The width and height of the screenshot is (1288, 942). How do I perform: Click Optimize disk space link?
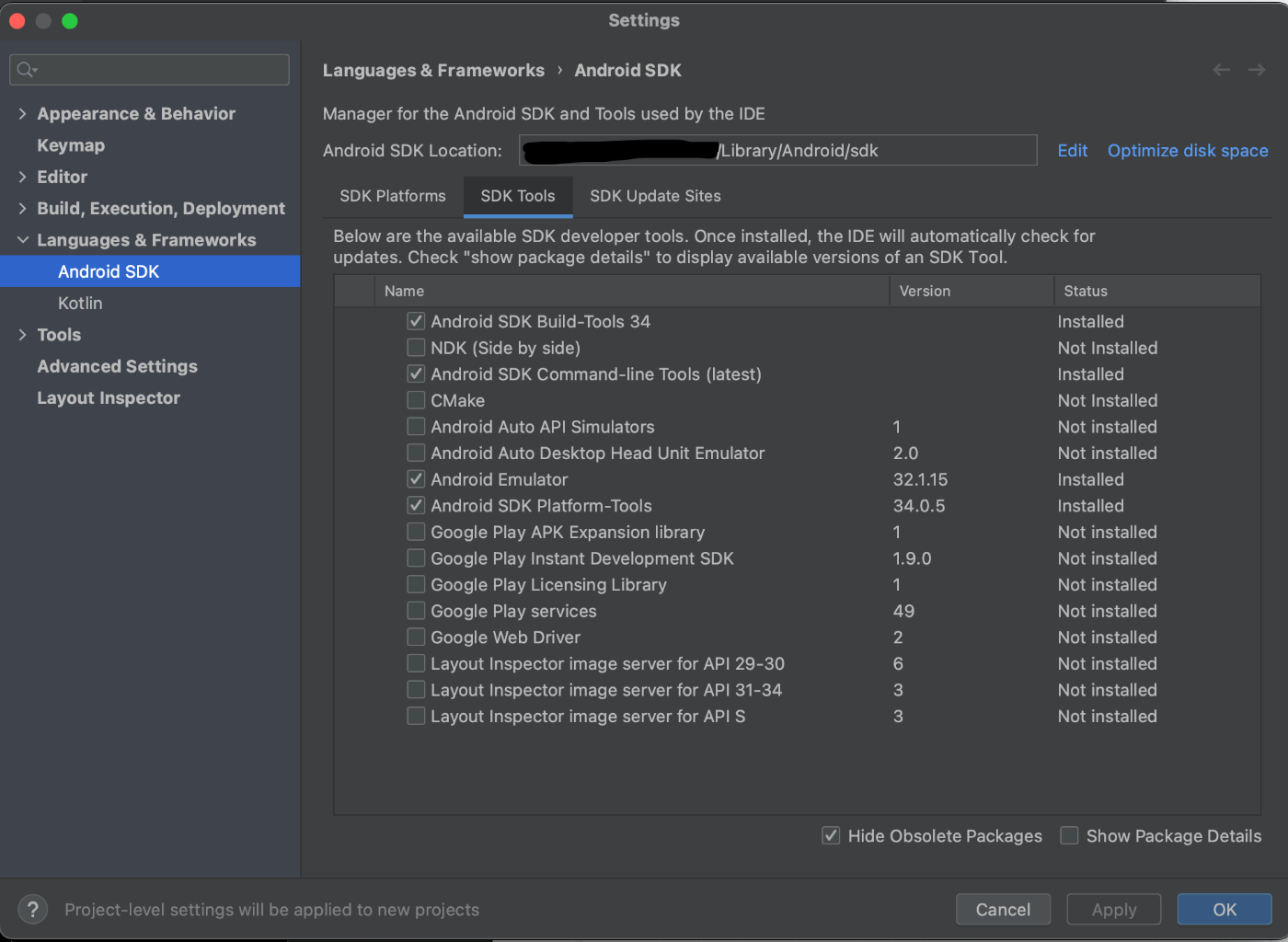1188,151
